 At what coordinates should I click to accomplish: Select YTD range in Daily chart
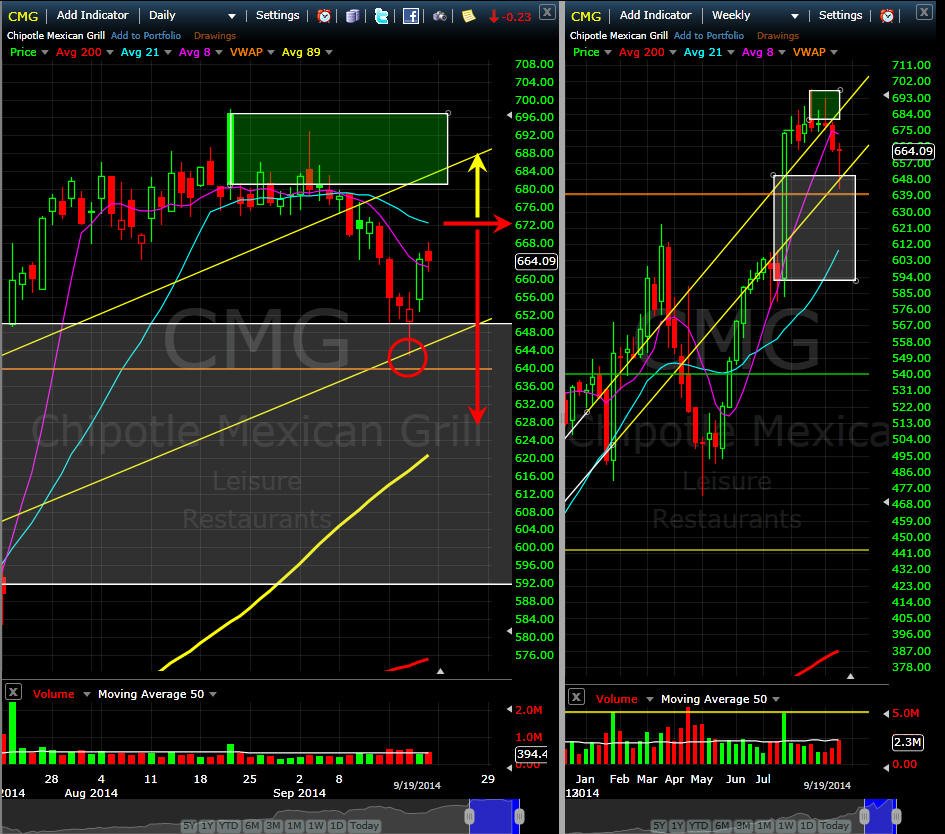[228, 826]
